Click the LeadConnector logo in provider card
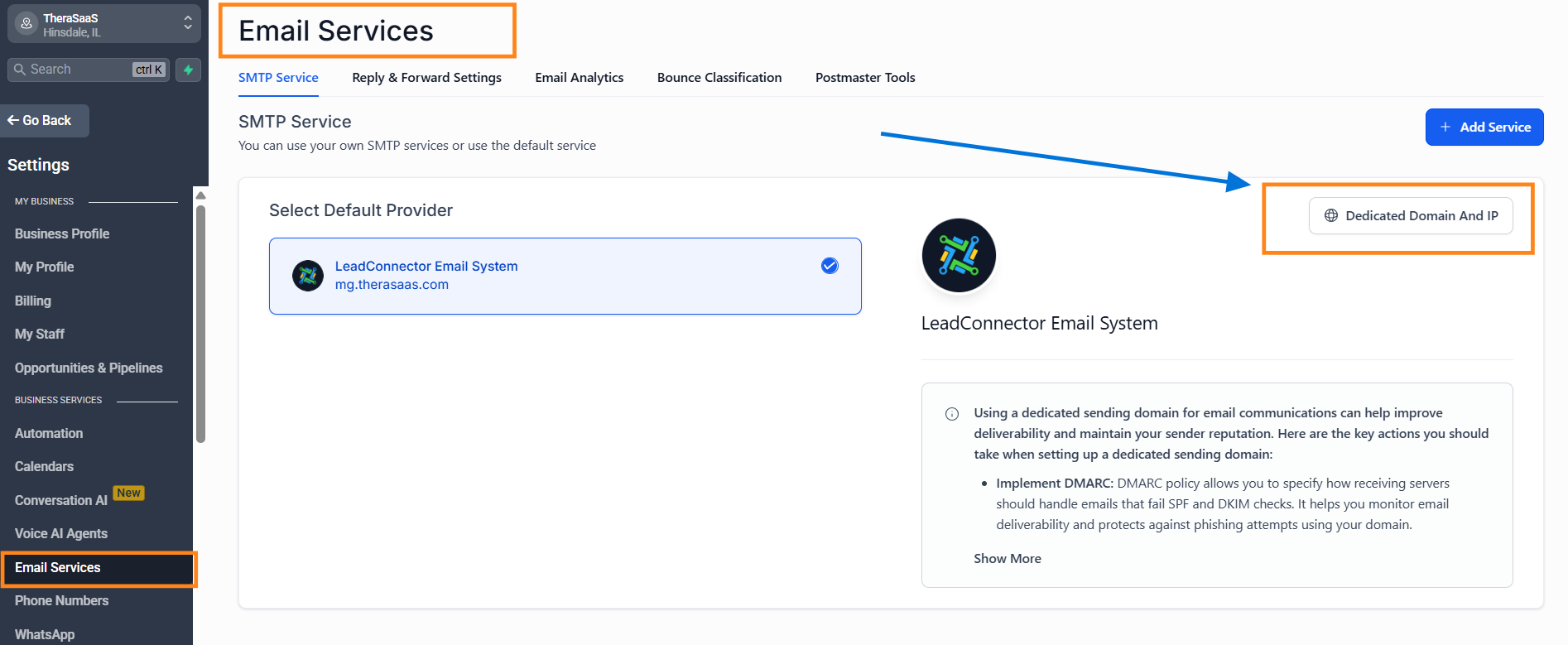Viewport: 1568px width, 645px height. click(x=308, y=275)
